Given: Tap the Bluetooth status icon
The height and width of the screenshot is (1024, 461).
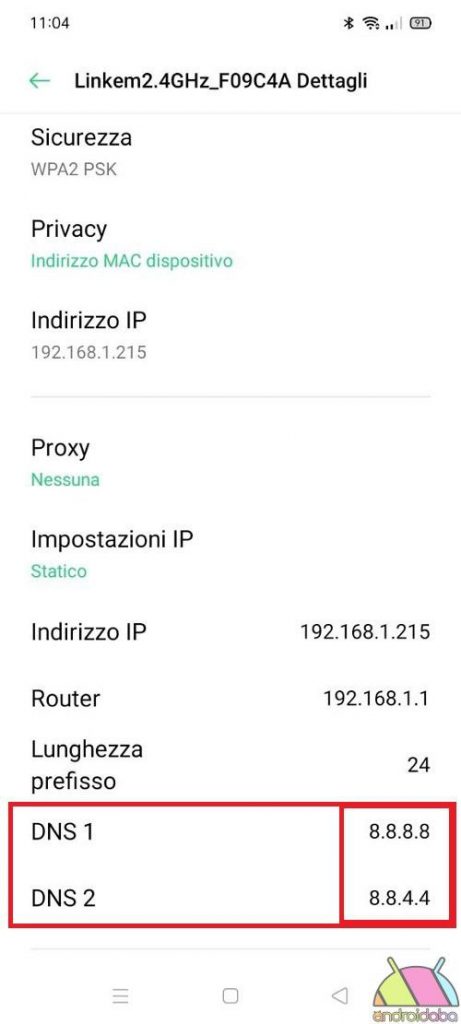Looking at the screenshot, I should [x=348, y=24].
